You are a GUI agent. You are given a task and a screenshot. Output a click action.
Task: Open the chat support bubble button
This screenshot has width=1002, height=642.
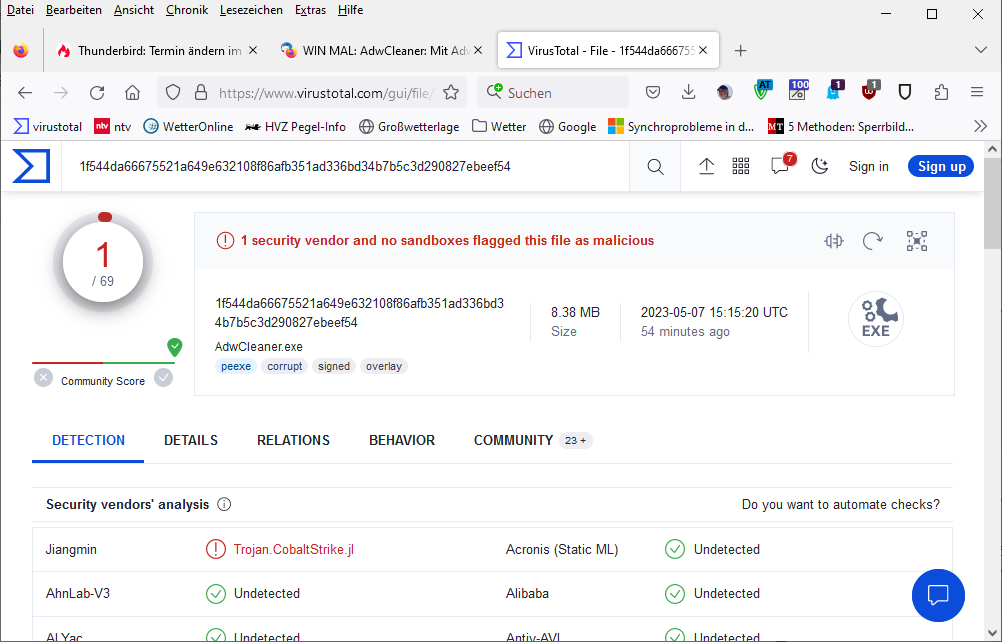(938, 595)
